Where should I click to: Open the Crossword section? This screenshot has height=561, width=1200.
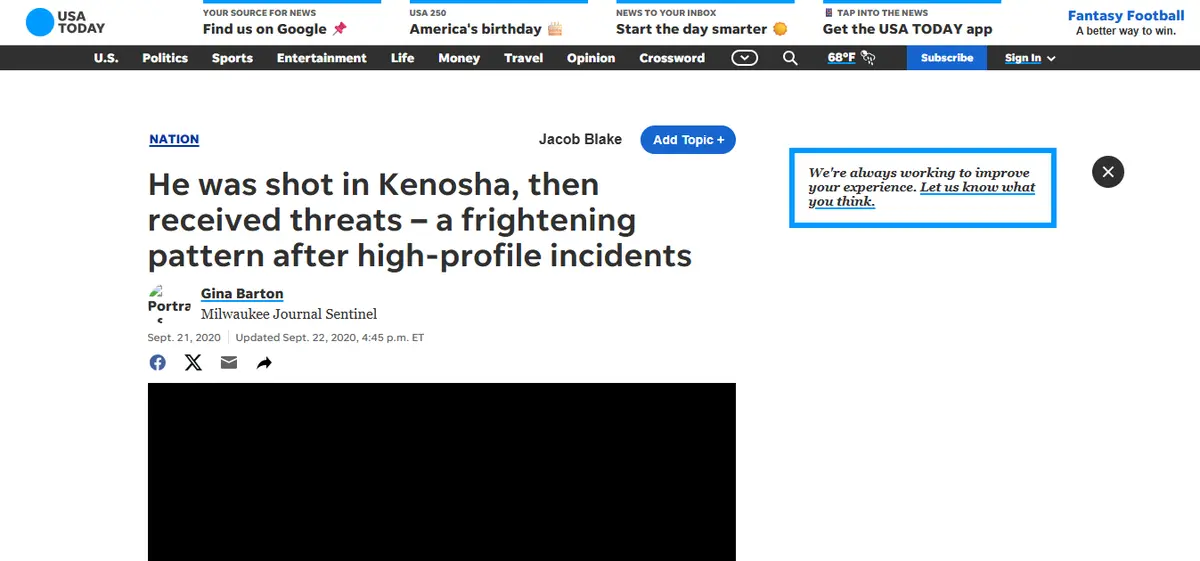coord(672,58)
